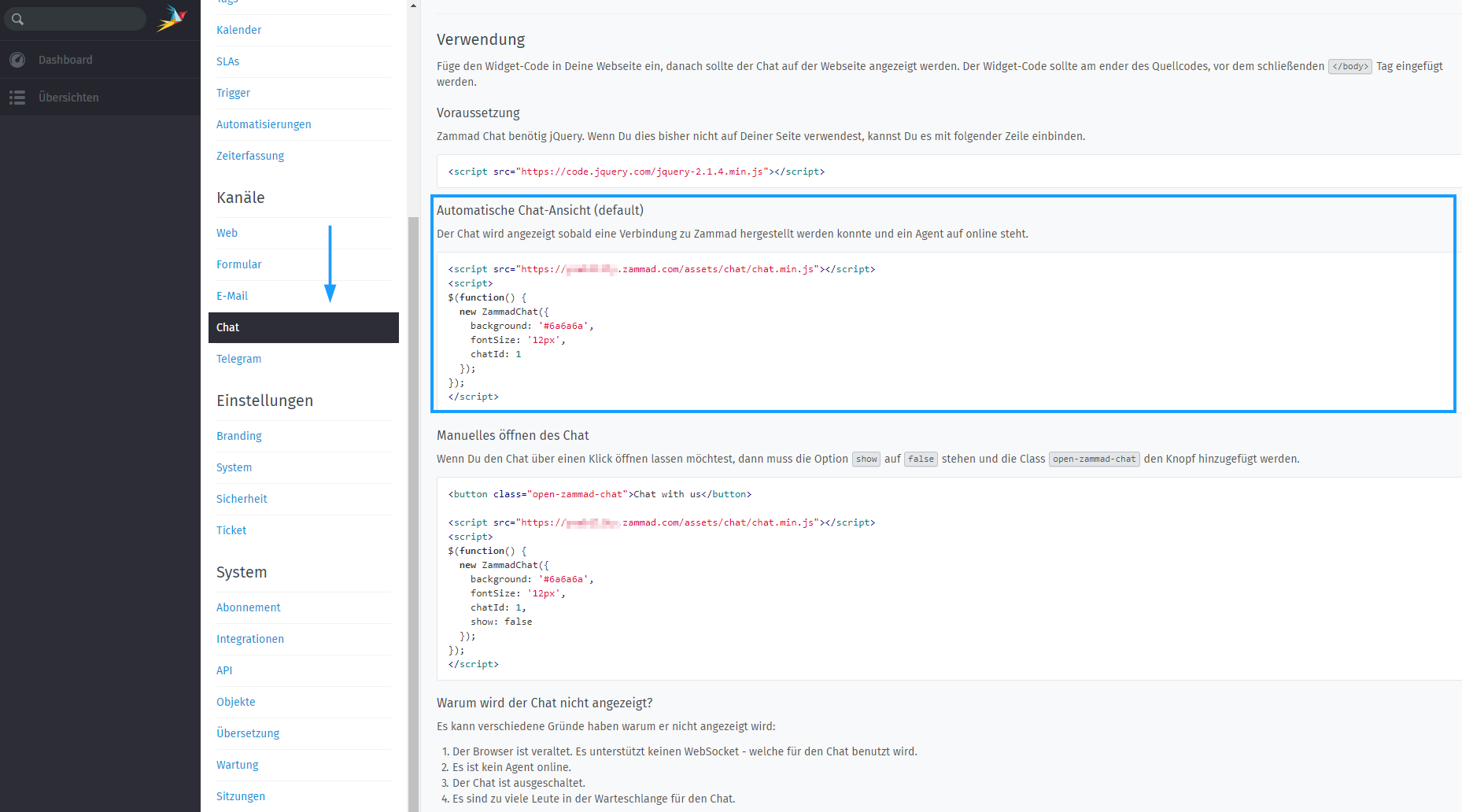Open the Wartung page
1462x812 pixels.
237,765
